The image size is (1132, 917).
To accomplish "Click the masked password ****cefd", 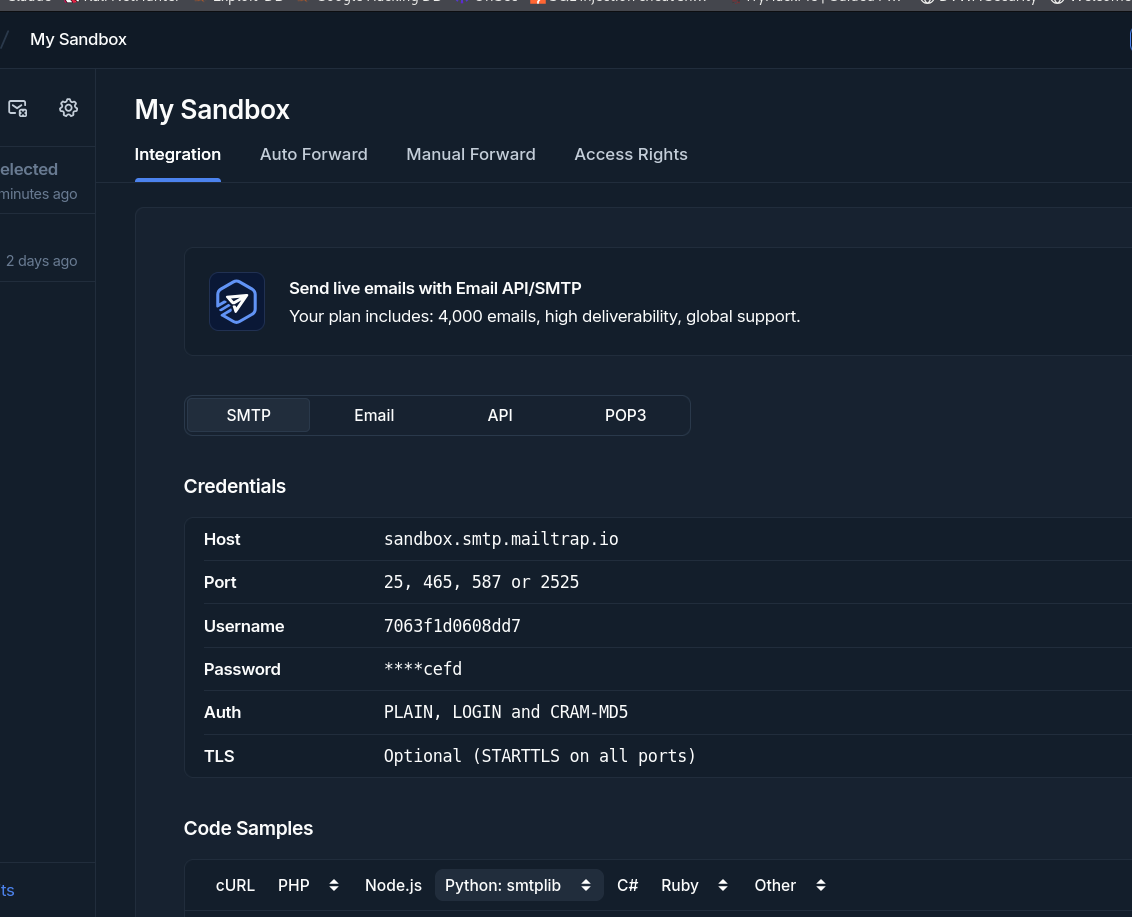I will pyautogui.click(x=423, y=669).
